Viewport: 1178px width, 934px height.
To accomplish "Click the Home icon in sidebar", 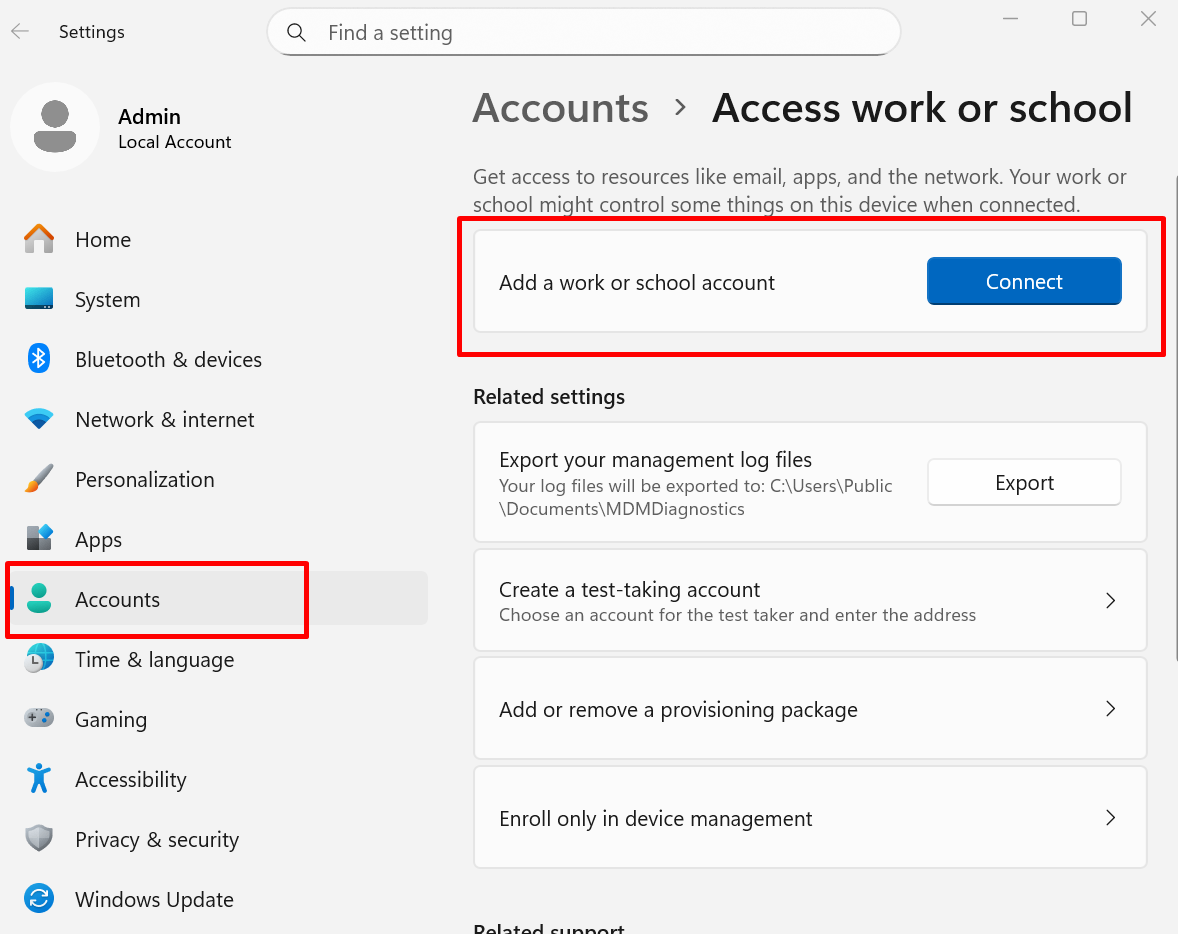I will (x=39, y=239).
